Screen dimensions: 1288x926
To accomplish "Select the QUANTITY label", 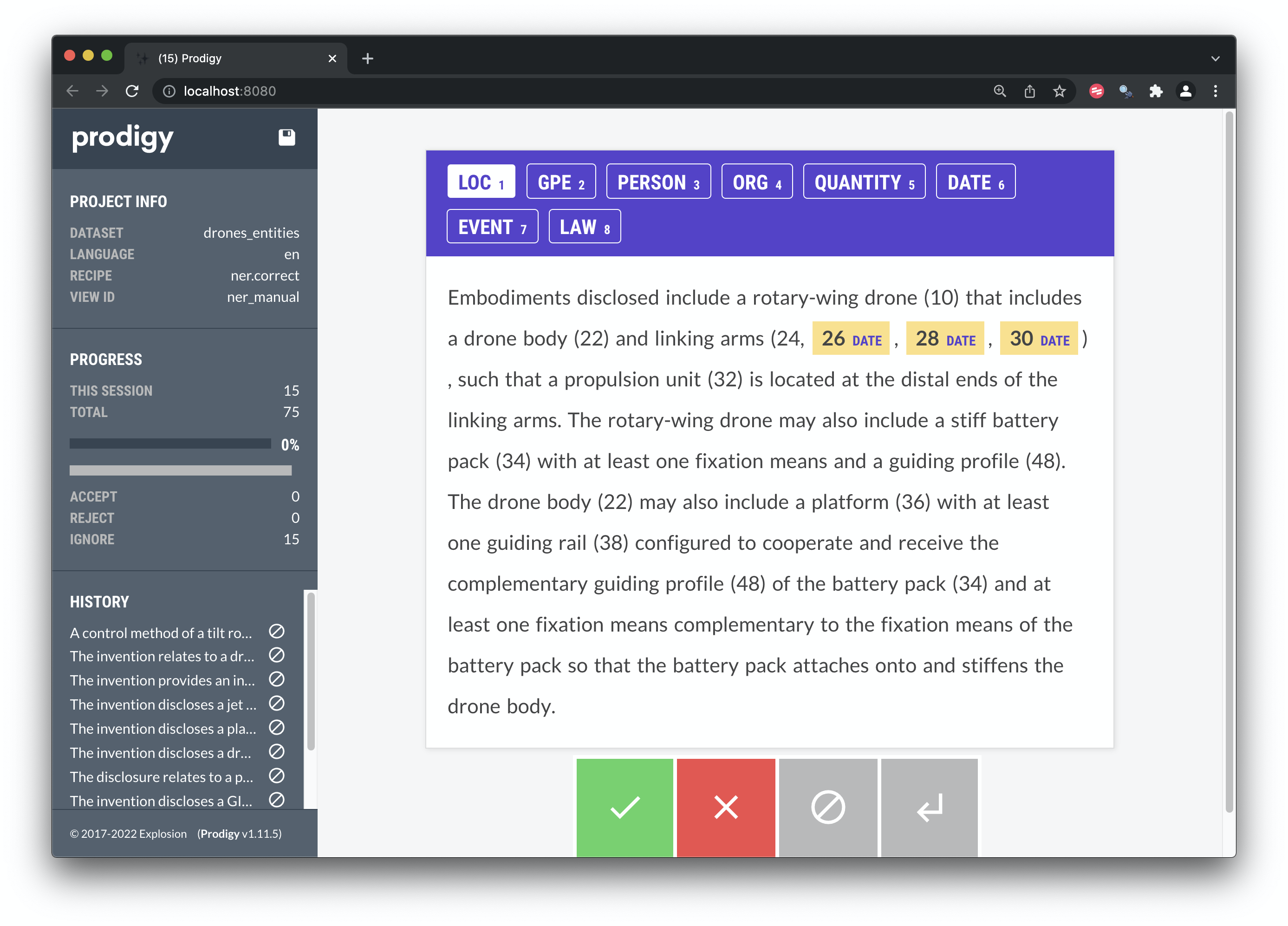I will tap(864, 182).
